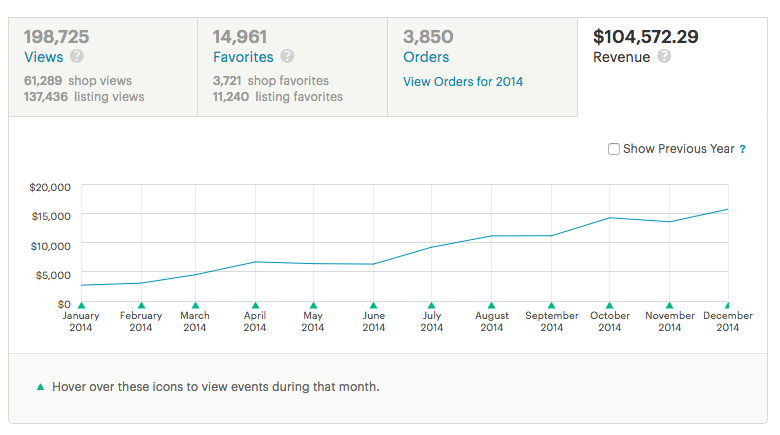Click the question mark next to Show Previous Year
The image size is (780, 435).
pos(742,149)
